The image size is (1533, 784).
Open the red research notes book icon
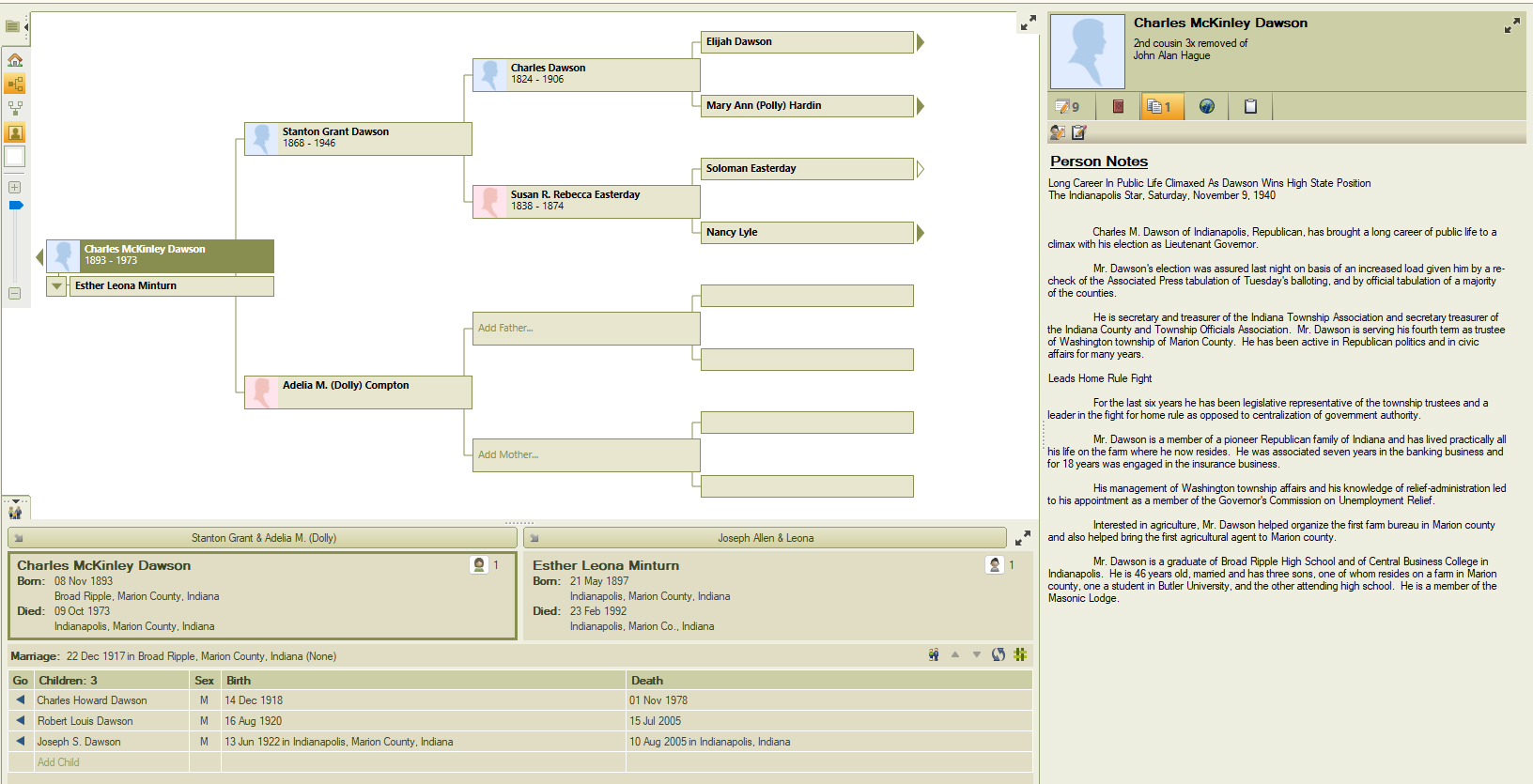[x=1118, y=107]
